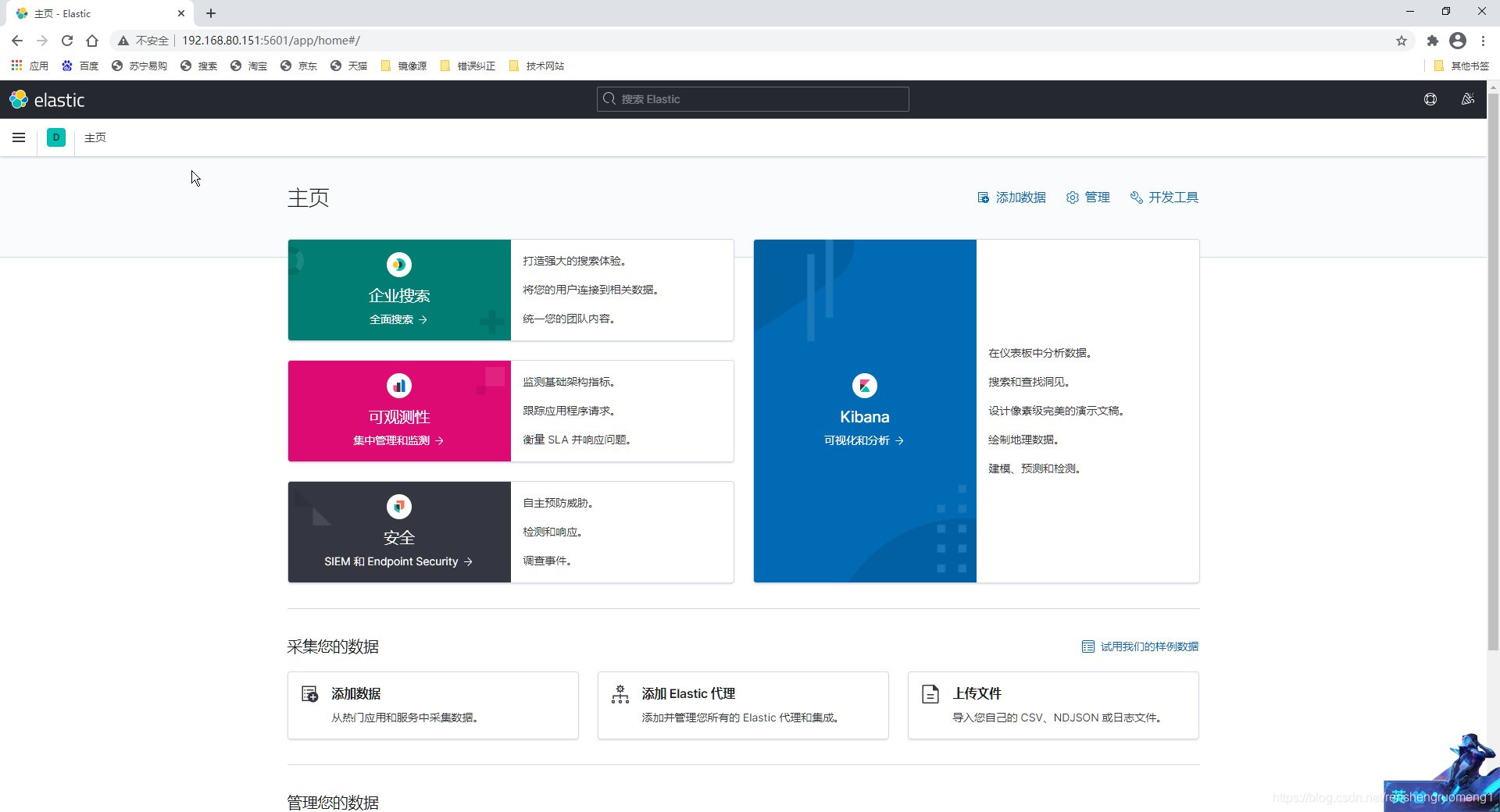
Task: Open the newsfeed celebration icon
Action: tap(1468, 99)
